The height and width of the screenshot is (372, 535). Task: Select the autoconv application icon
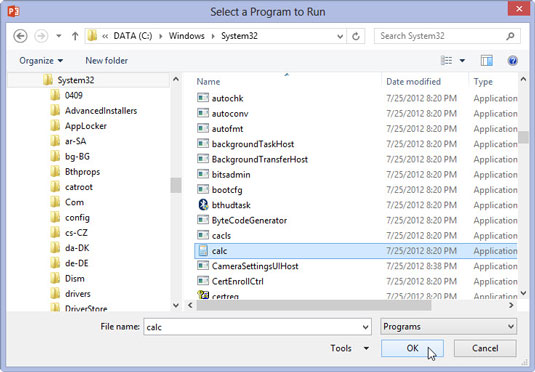pyautogui.click(x=203, y=113)
